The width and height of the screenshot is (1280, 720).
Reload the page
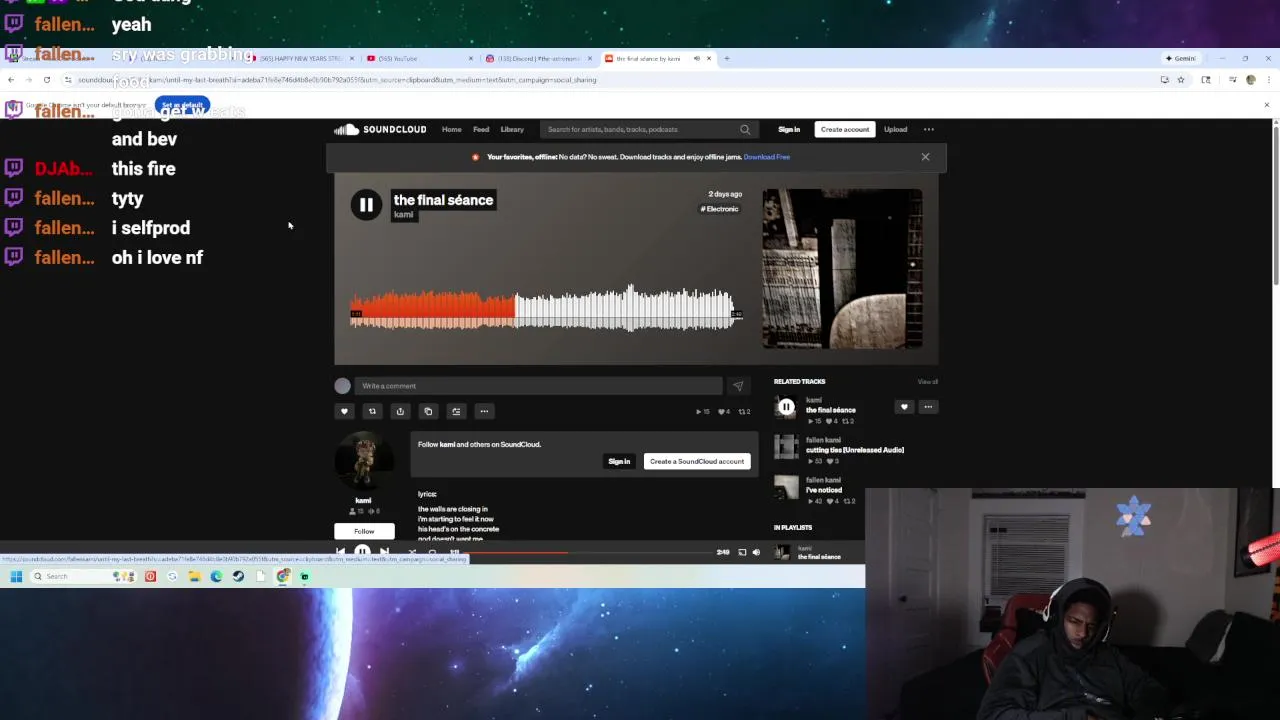pyautogui.click(x=46, y=80)
